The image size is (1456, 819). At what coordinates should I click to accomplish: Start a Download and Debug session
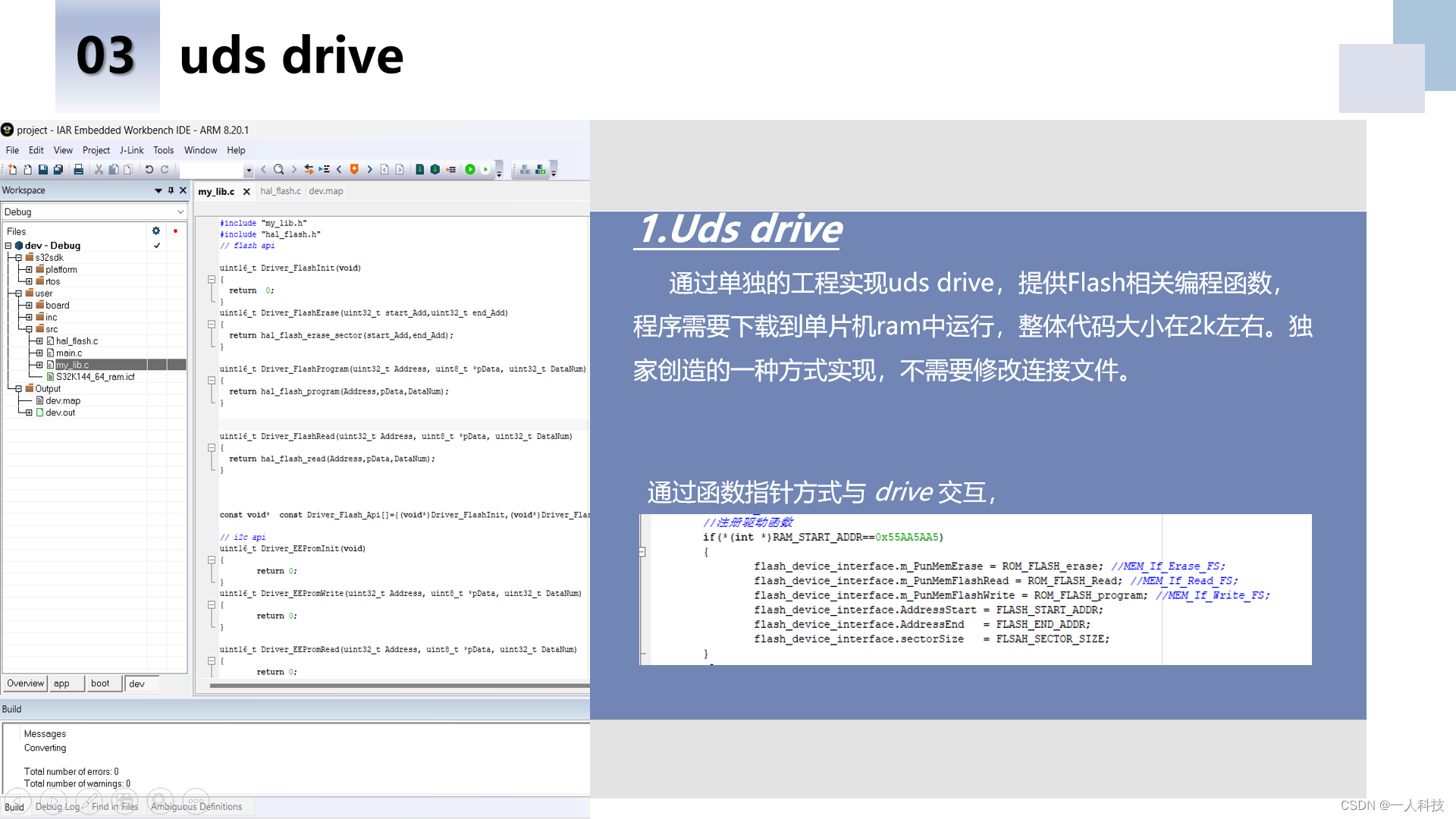point(469,170)
